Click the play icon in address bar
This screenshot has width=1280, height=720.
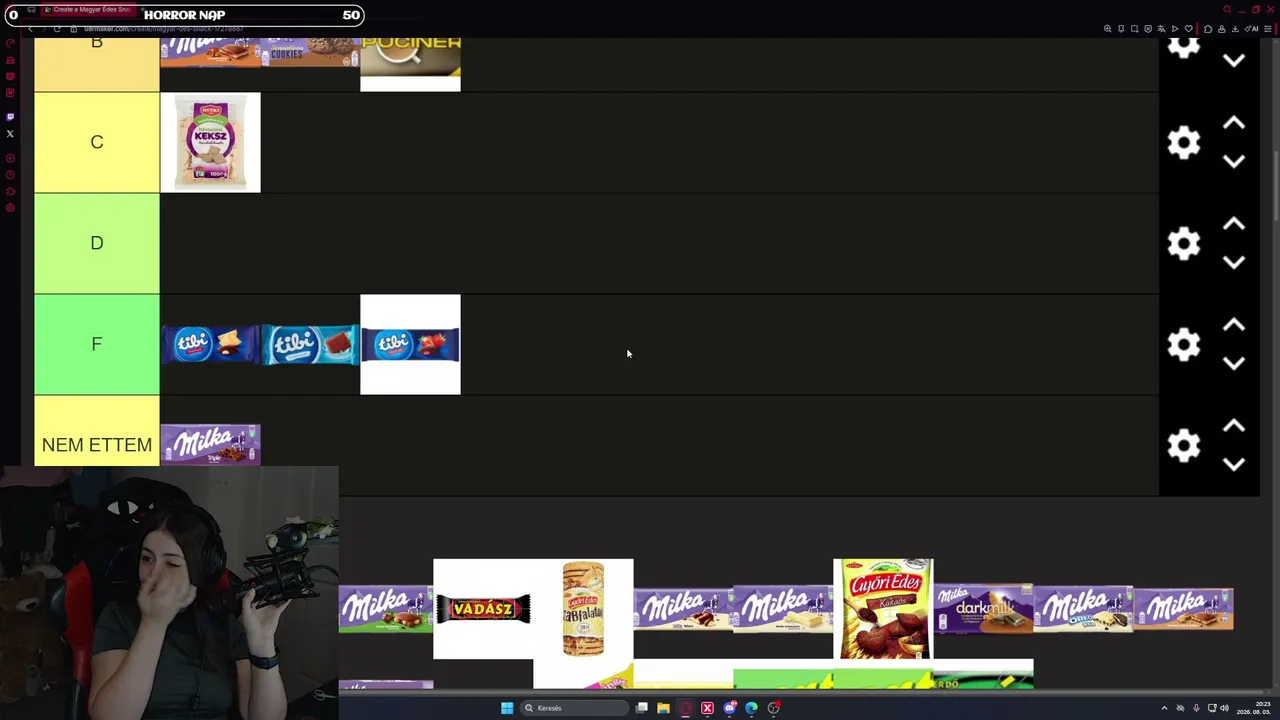pyautogui.click(x=1175, y=29)
